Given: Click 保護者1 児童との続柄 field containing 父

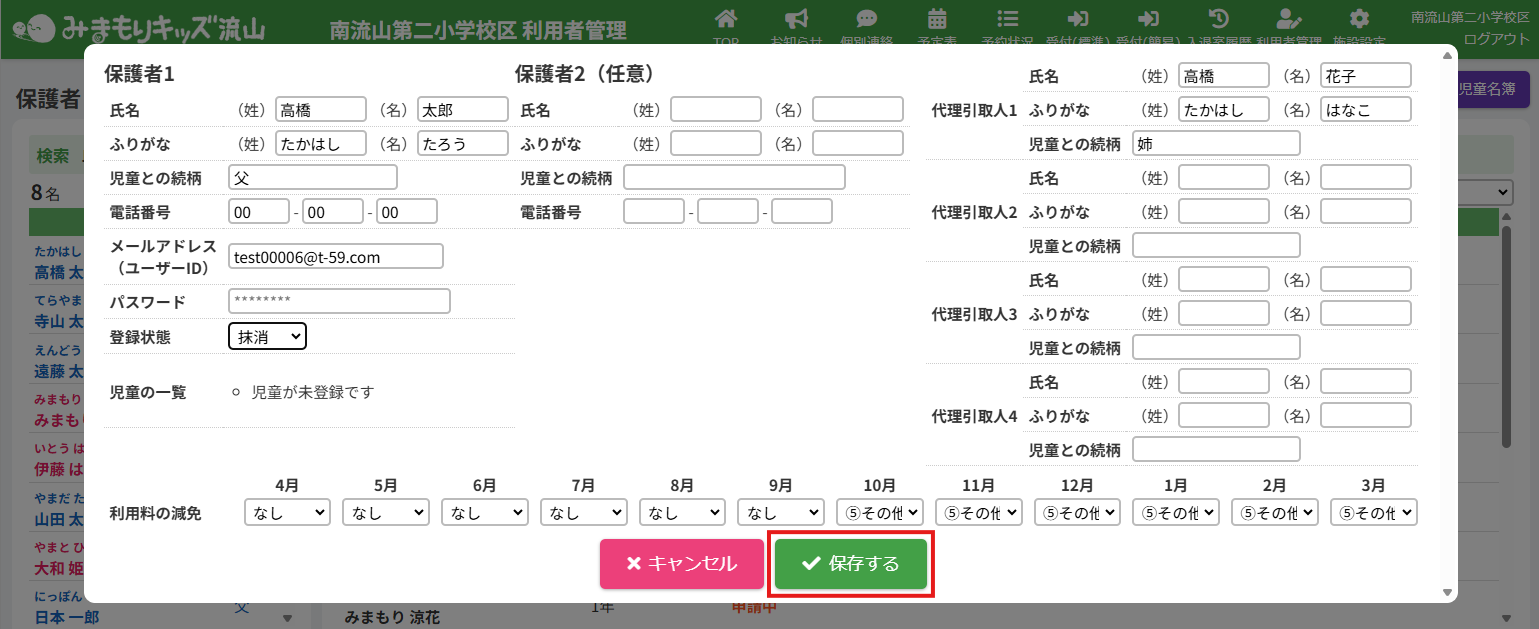Looking at the screenshot, I should [x=312, y=178].
